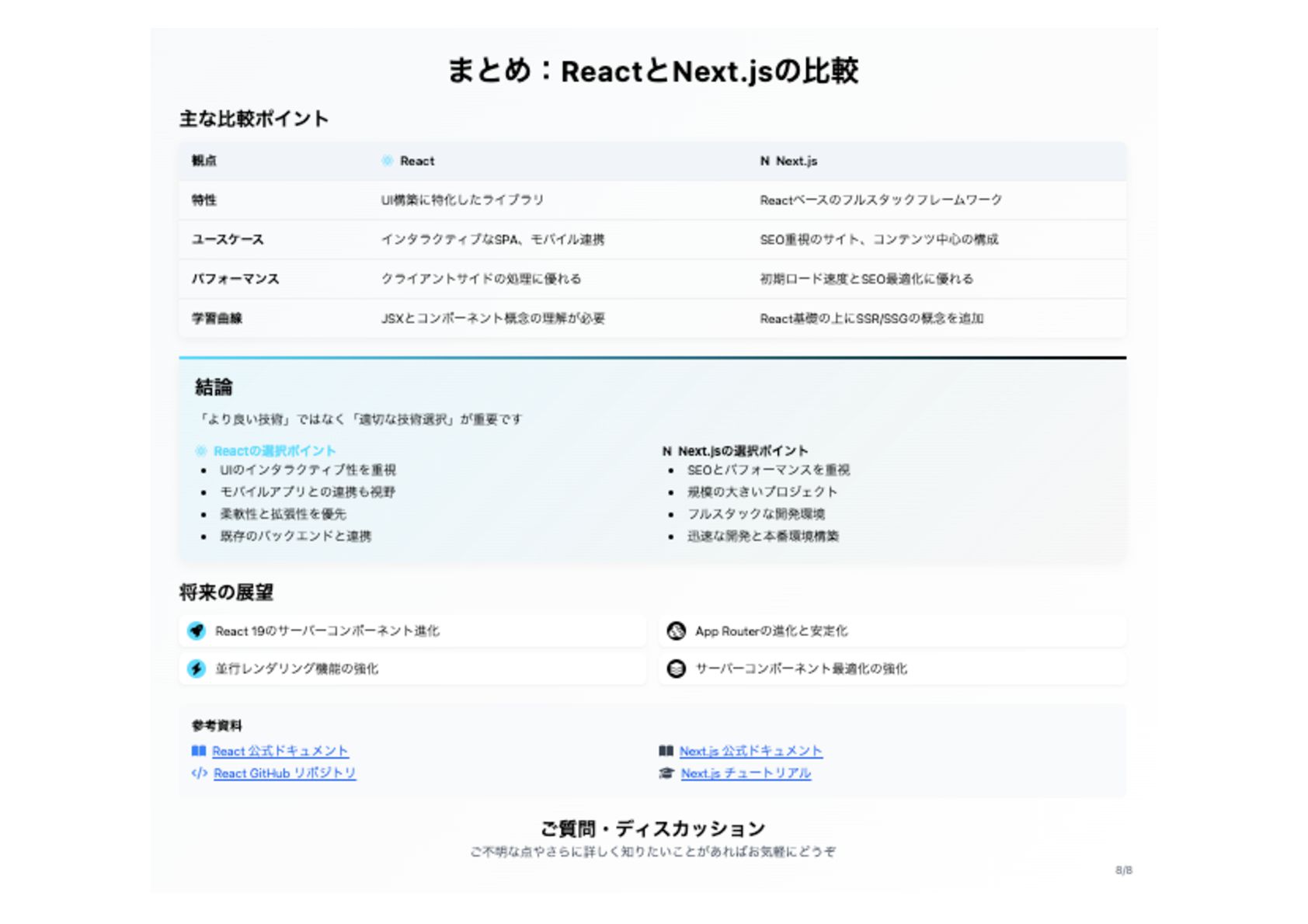This screenshot has width=1308, height=924.
Task: Open the Next.js チュートリアル link
Action: pos(746,773)
